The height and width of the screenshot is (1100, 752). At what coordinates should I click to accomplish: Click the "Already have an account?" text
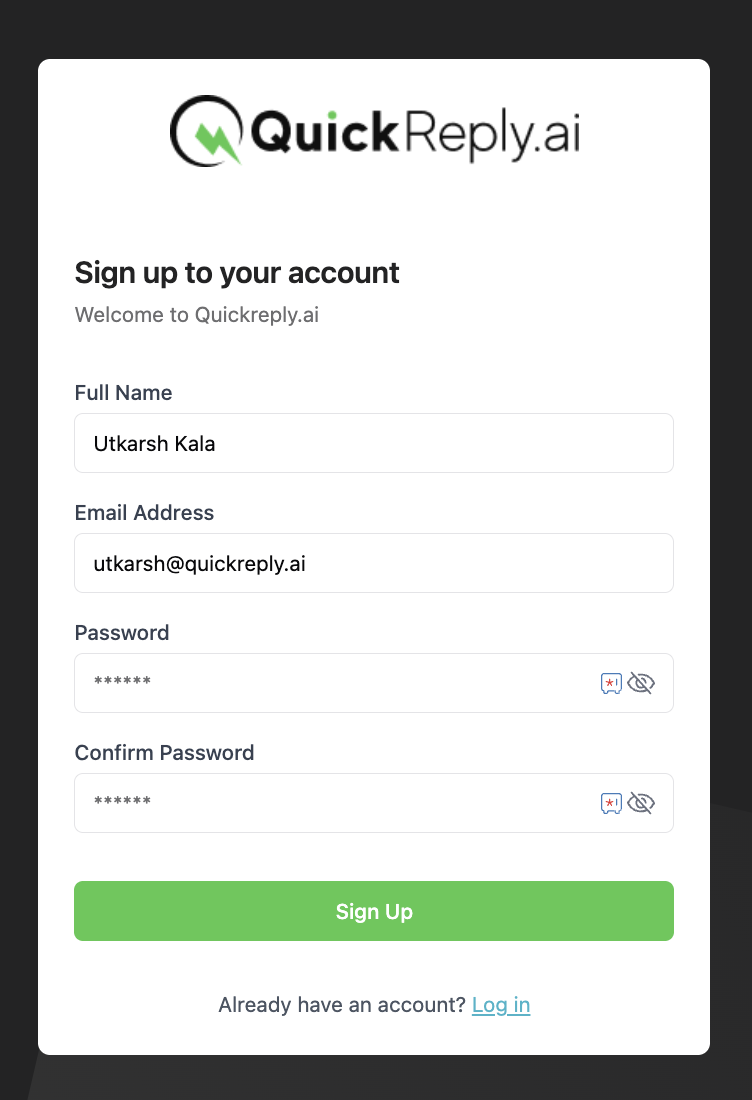click(x=342, y=1005)
